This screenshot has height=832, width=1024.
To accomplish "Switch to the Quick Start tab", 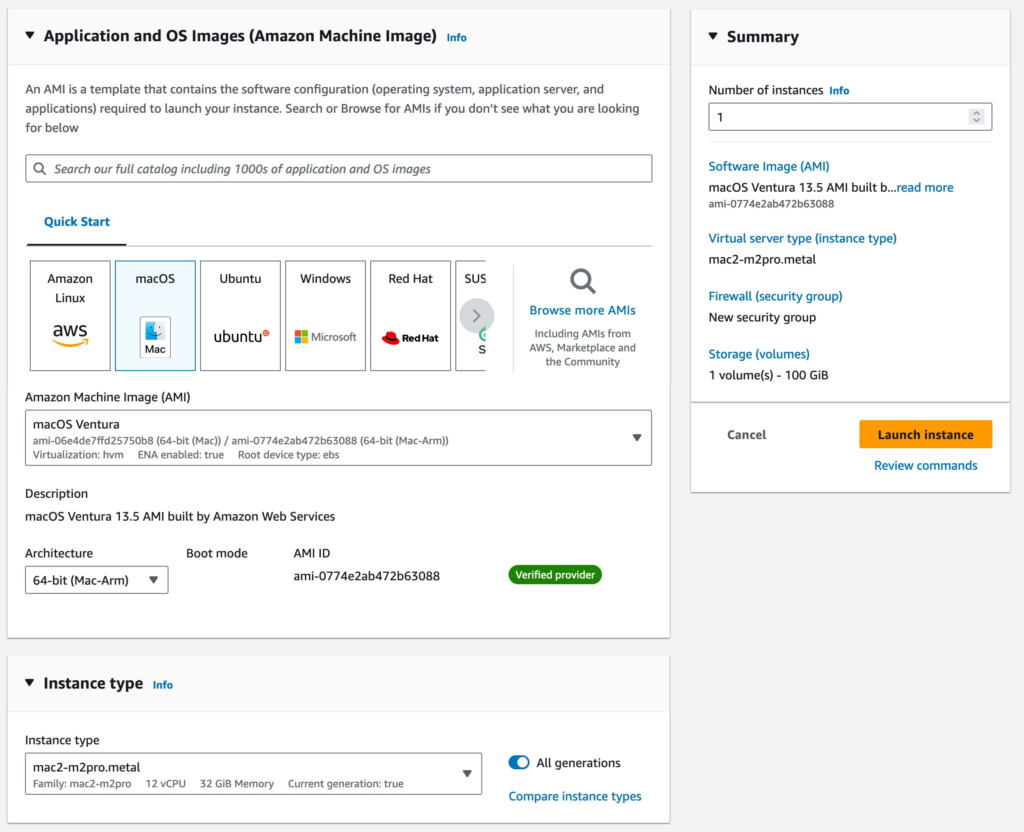I will point(77,222).
